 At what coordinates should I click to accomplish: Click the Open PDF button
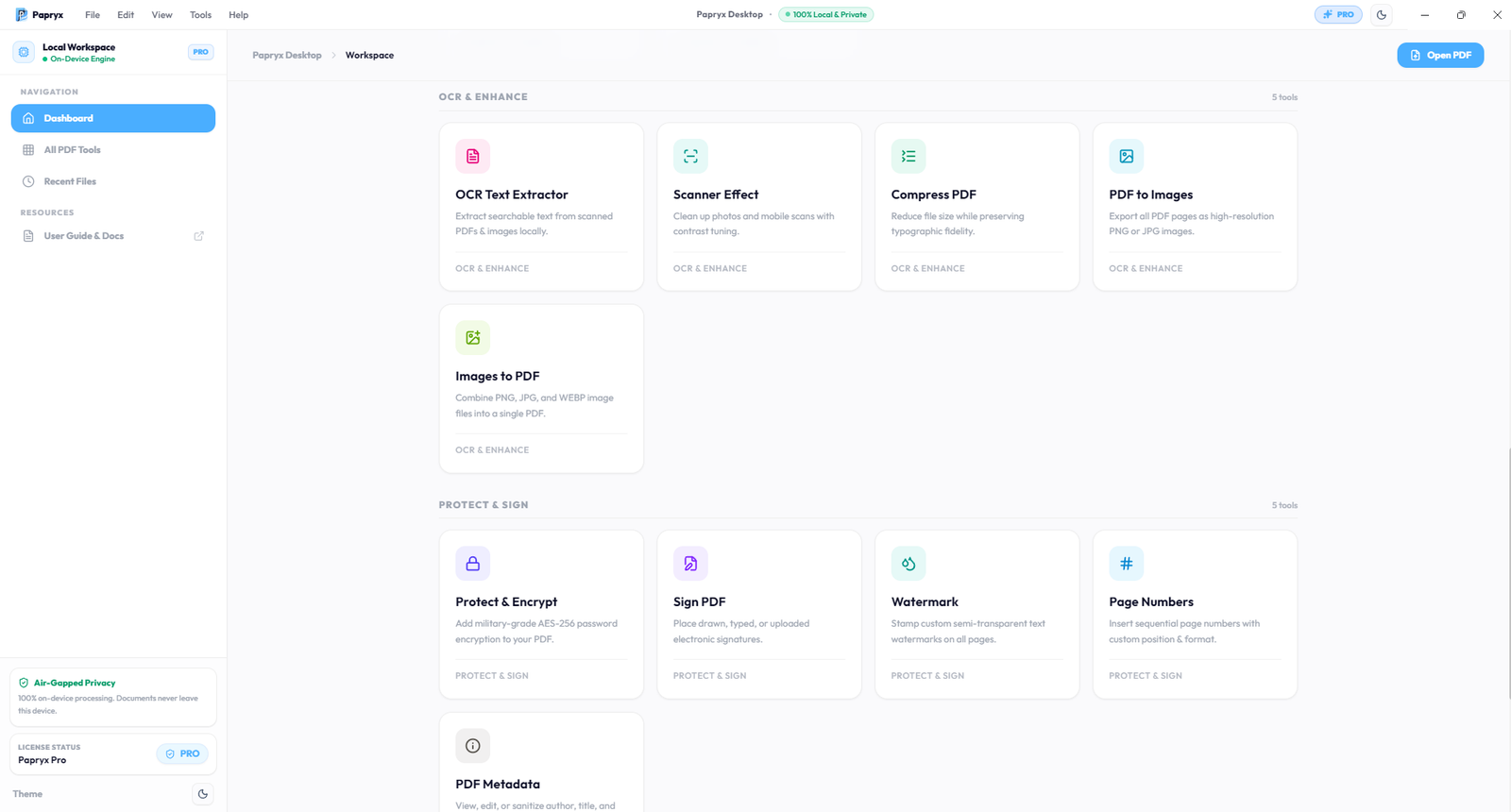pos(1440,56)
